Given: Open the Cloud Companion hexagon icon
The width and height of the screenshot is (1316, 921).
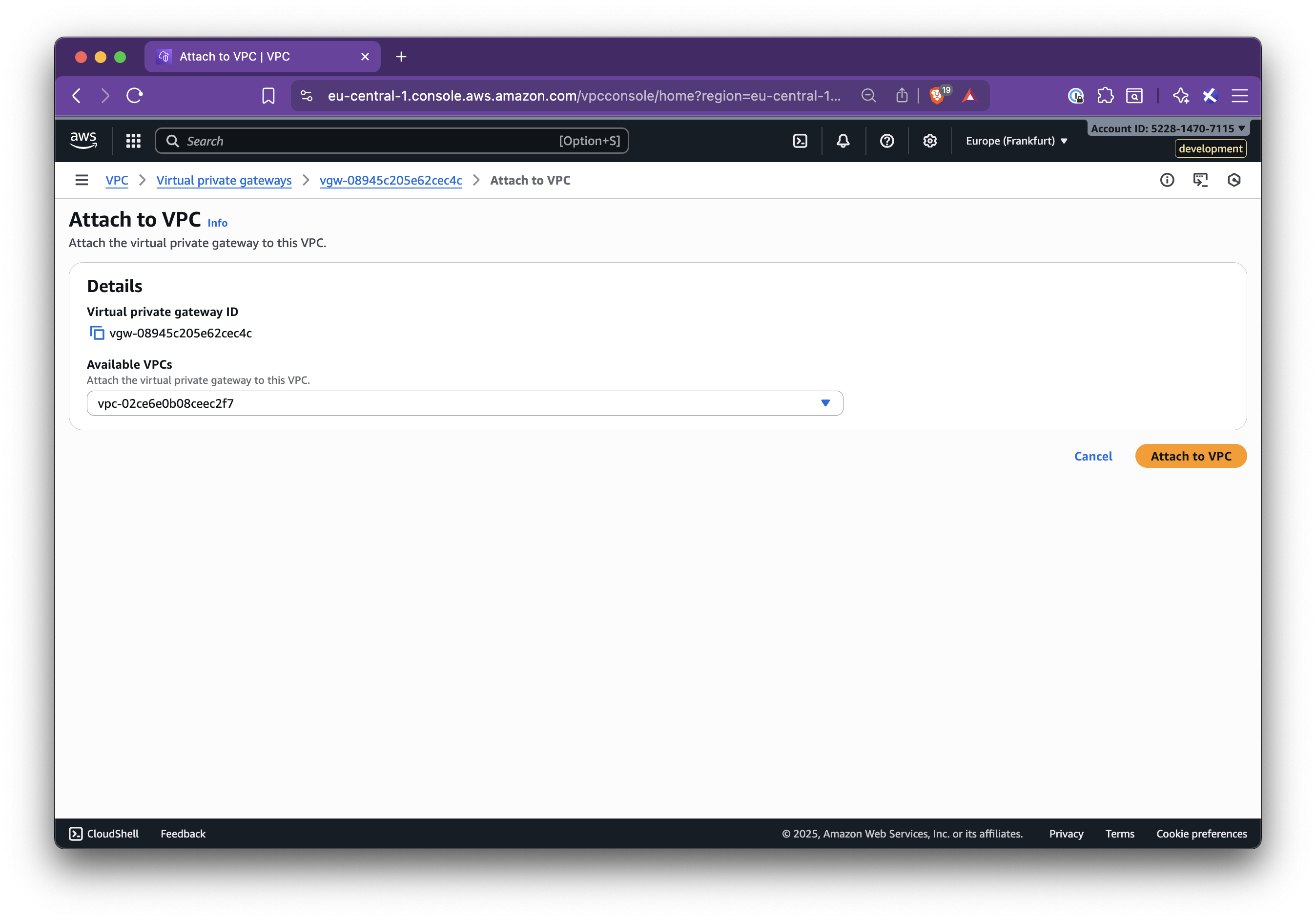Looking at the screenshot, I should coord(1234,180).
